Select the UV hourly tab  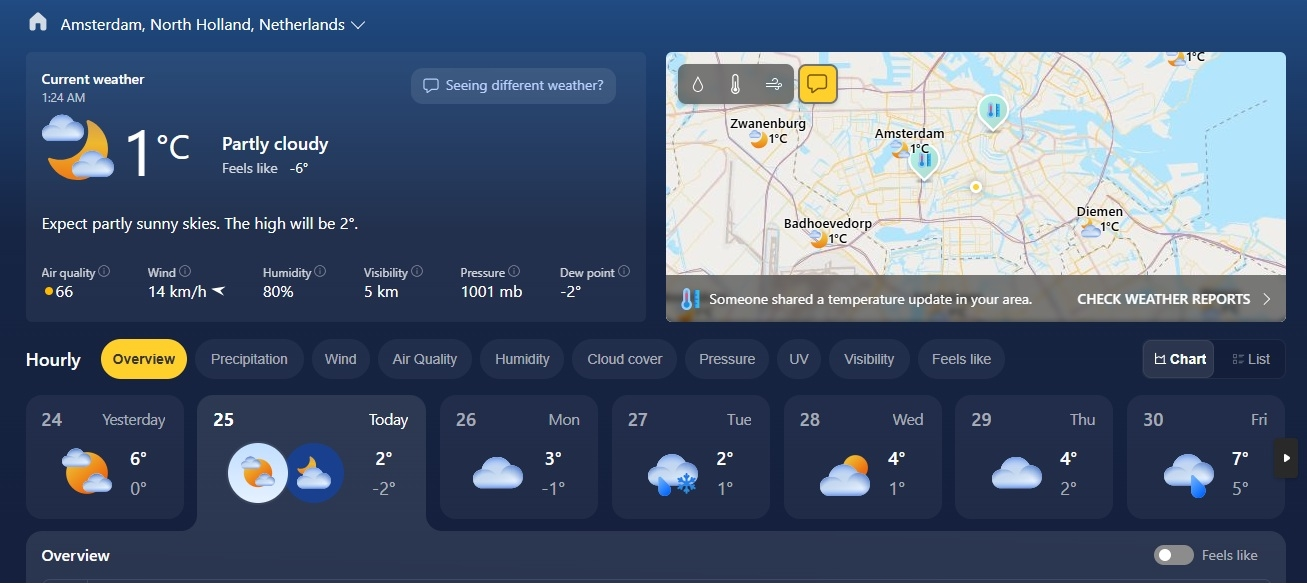point(799,359)
